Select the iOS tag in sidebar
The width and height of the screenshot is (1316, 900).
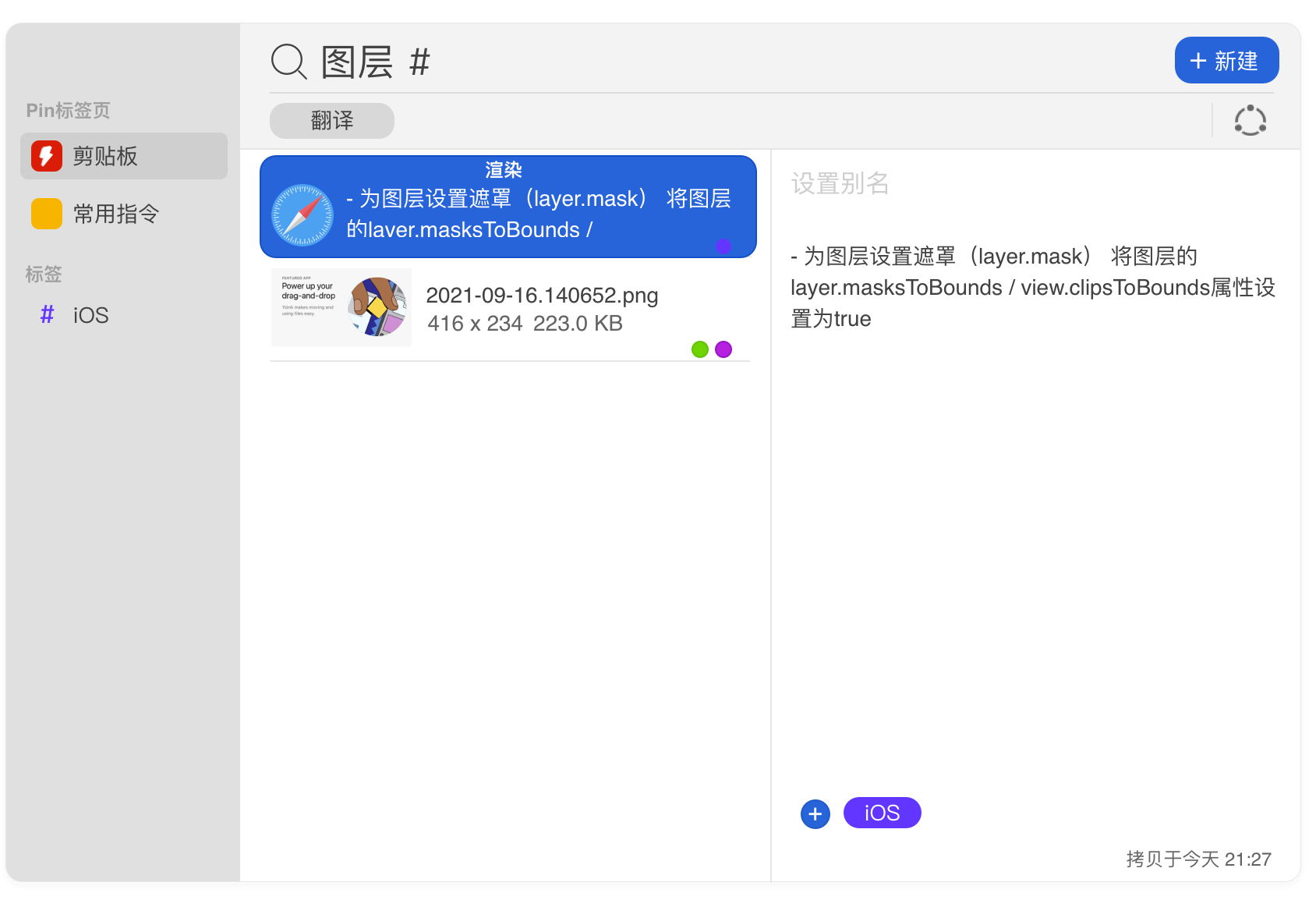click(90, 315)
